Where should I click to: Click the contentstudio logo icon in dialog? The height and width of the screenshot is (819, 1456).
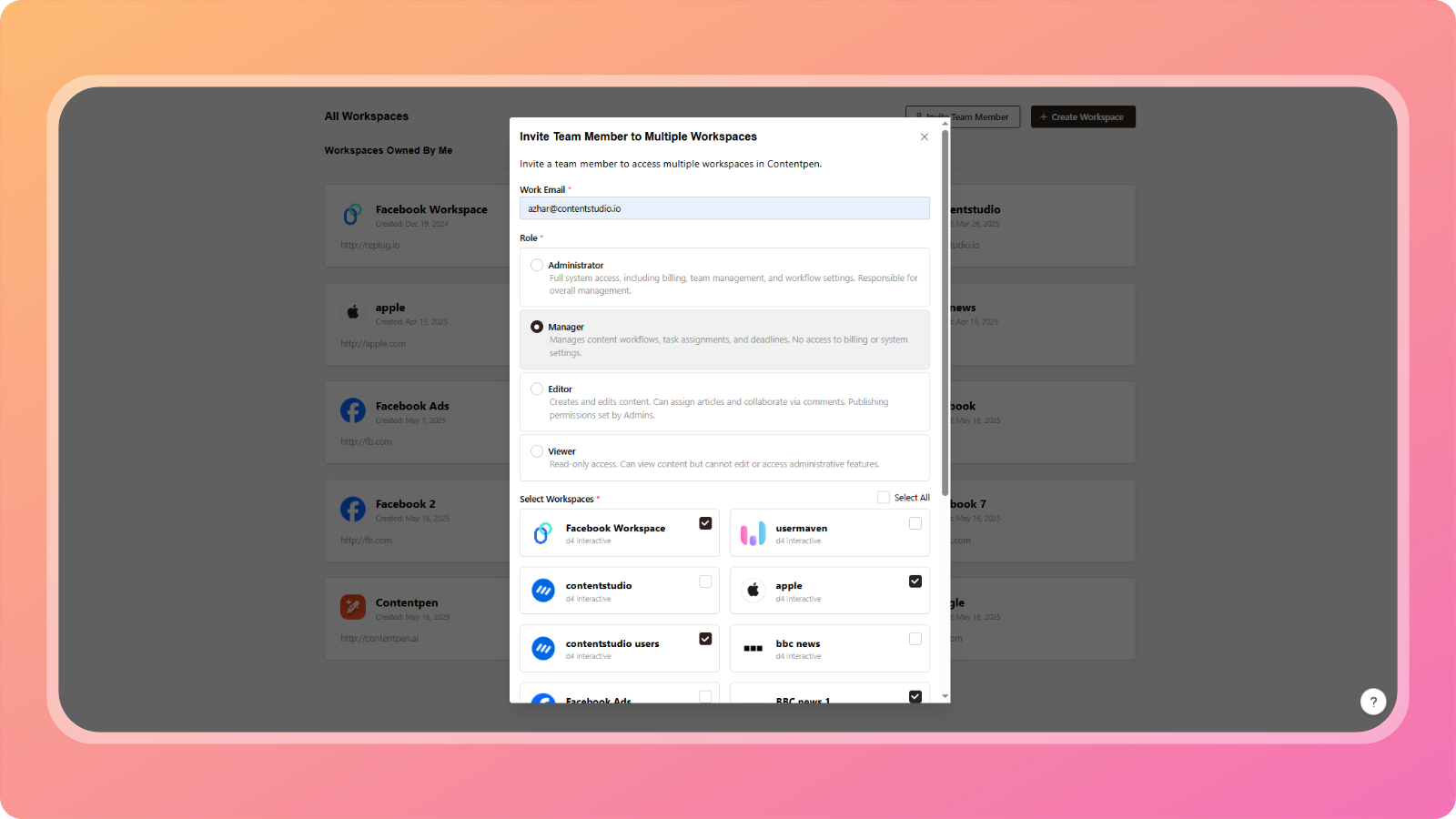coord(543,591)
